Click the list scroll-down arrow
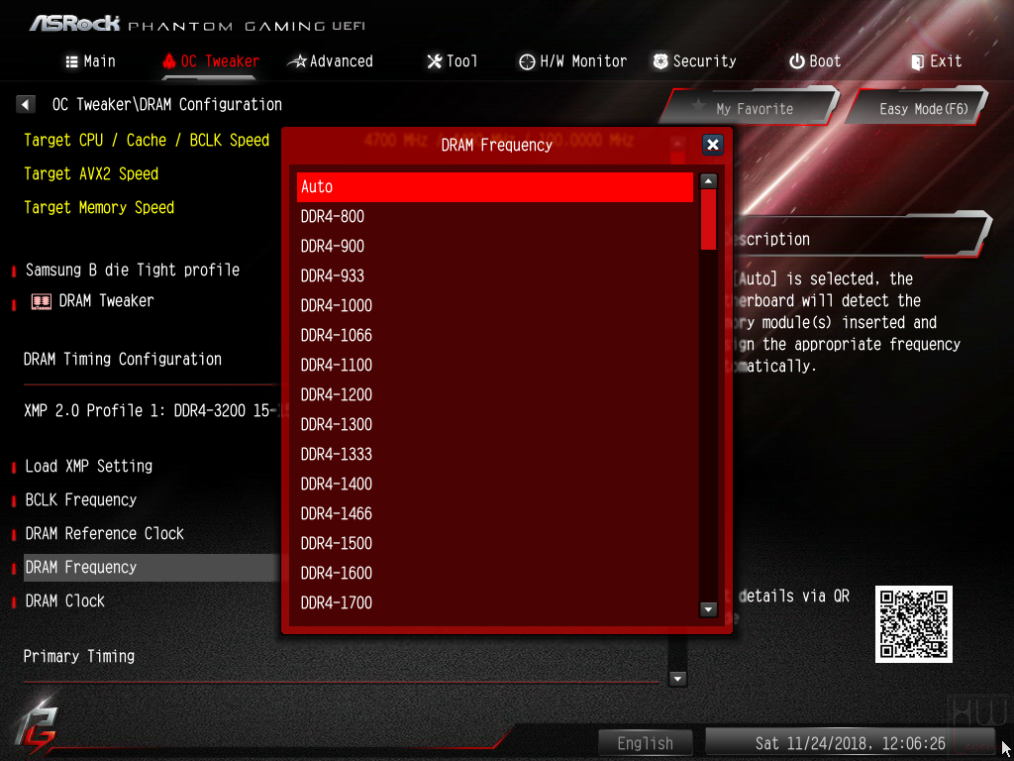 click(x=709, y=609)
